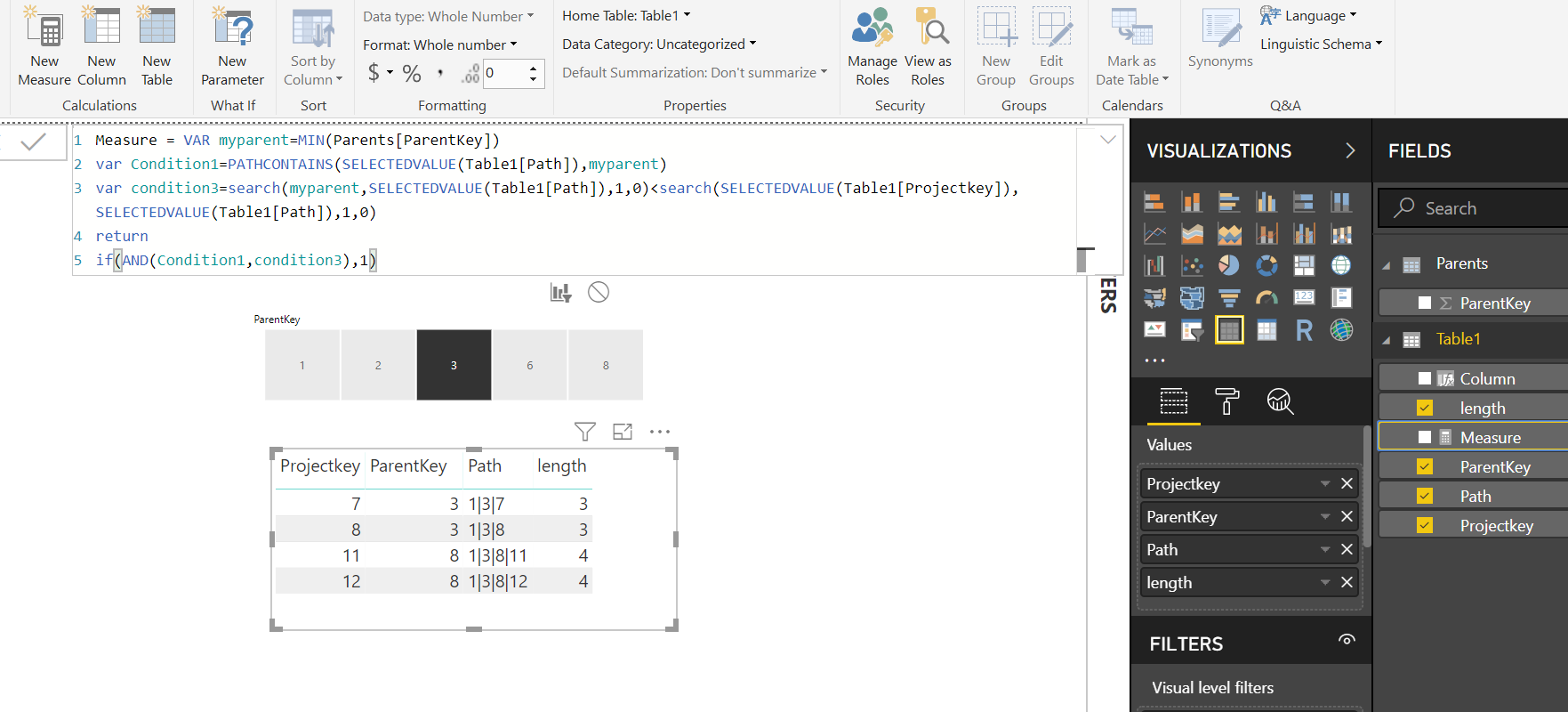Check ParentKey under the Parents table
1568x712 pixels.
click(x=1425, y=303)
